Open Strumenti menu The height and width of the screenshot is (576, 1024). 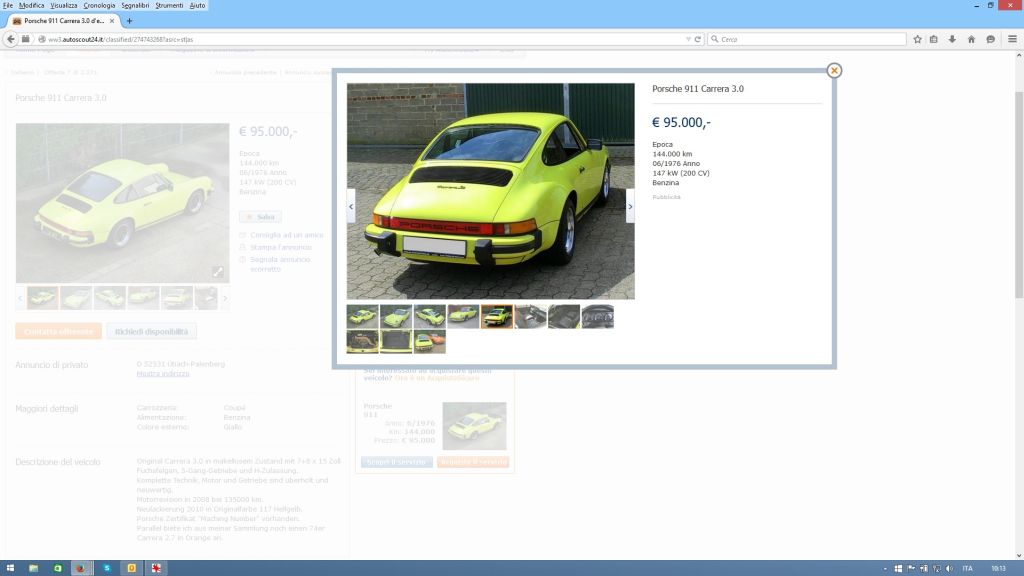coord(169,5)
